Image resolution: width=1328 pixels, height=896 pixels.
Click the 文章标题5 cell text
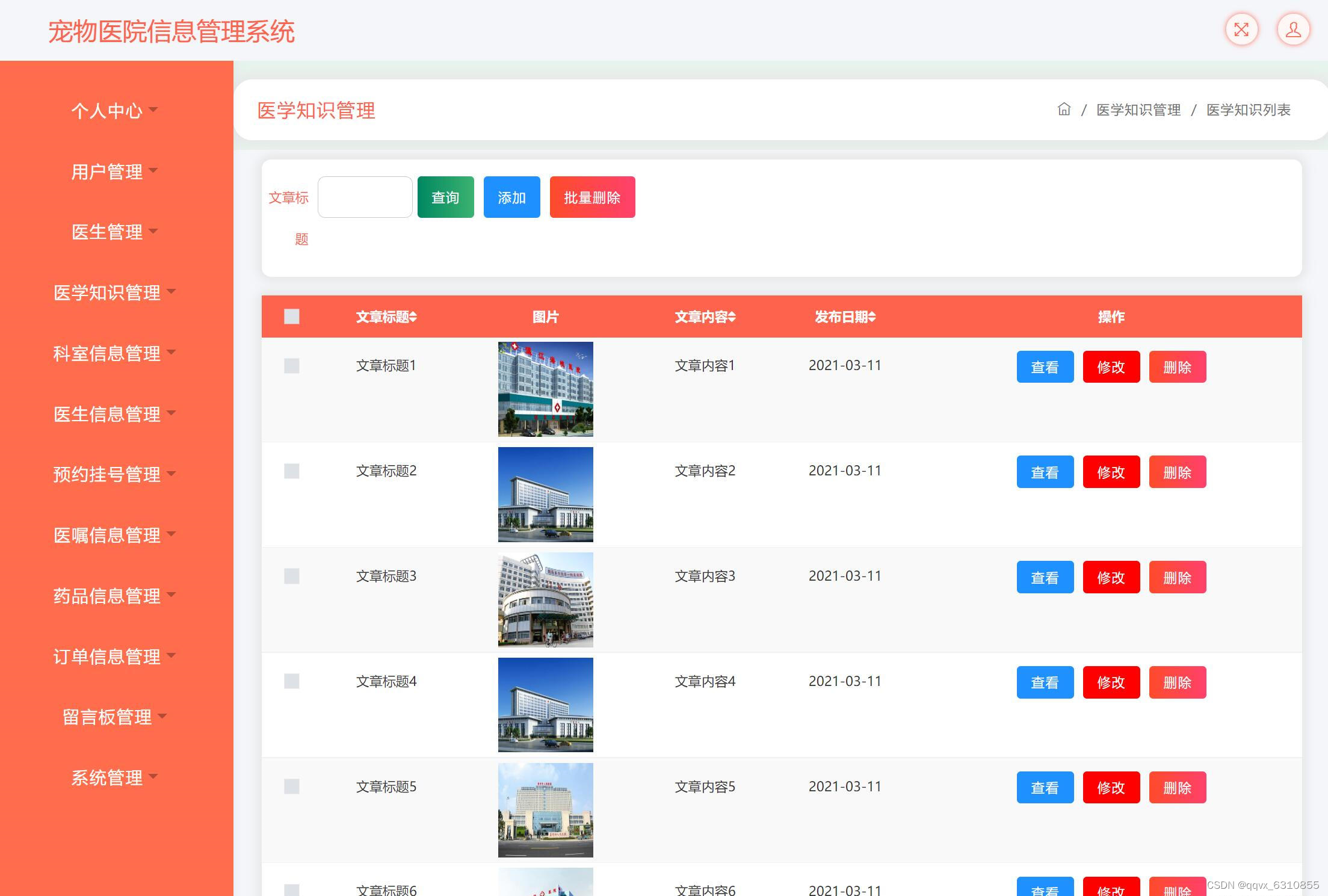(386, 786)
